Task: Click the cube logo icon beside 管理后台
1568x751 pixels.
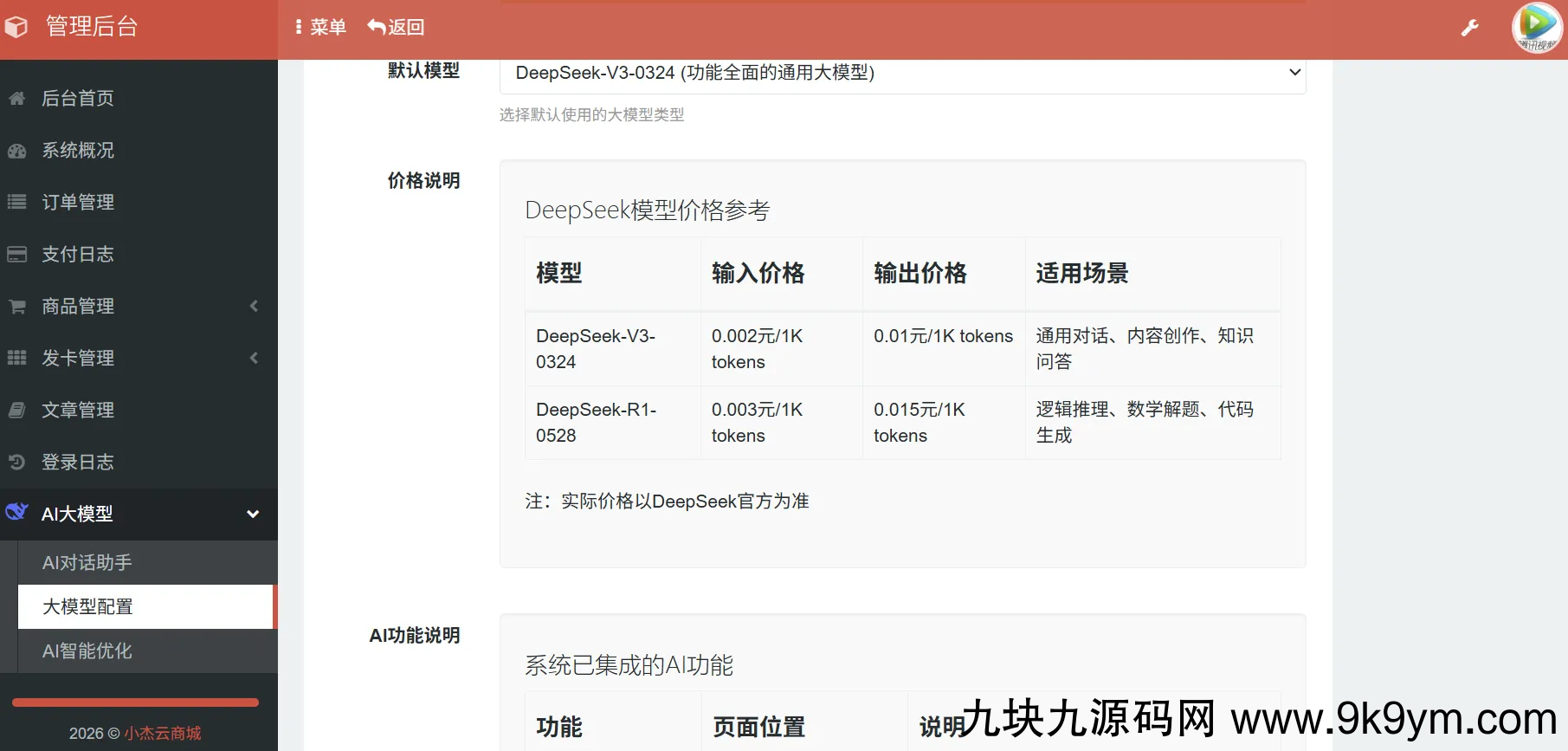Action: (16, 28)
